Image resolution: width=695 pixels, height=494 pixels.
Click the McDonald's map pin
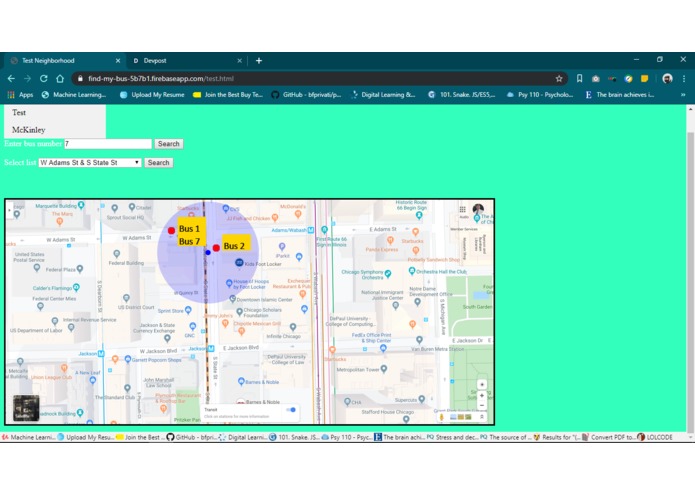coord(298,214)
